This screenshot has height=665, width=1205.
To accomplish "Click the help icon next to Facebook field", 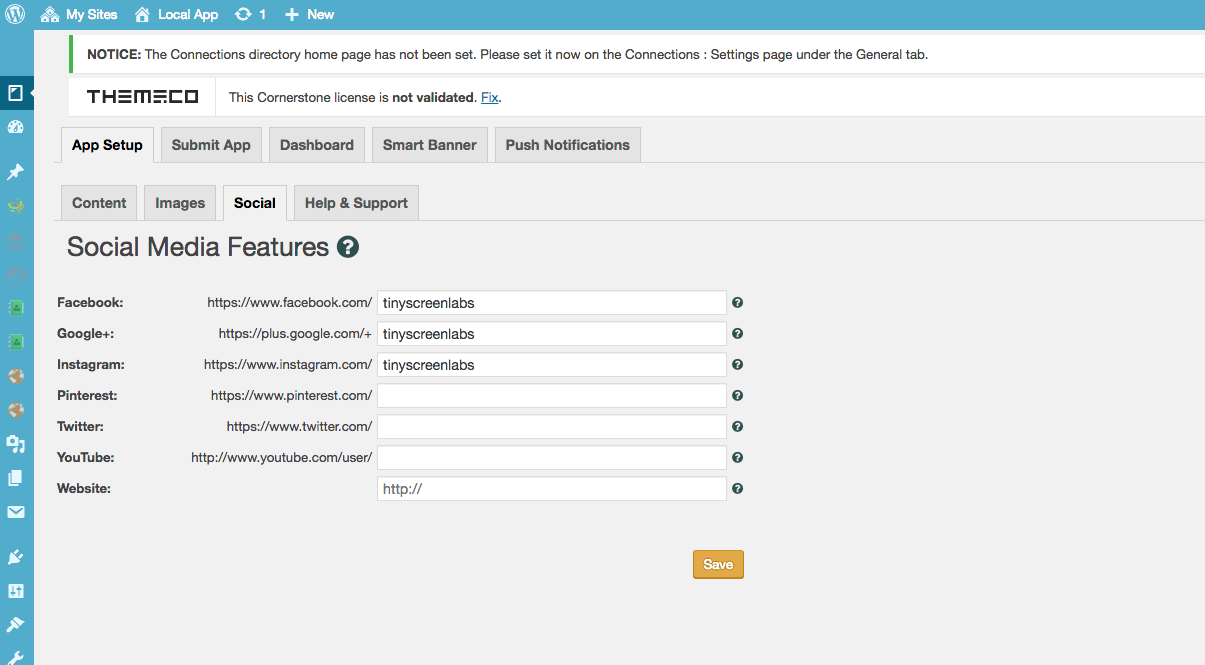I will click(x=738, y=303).
